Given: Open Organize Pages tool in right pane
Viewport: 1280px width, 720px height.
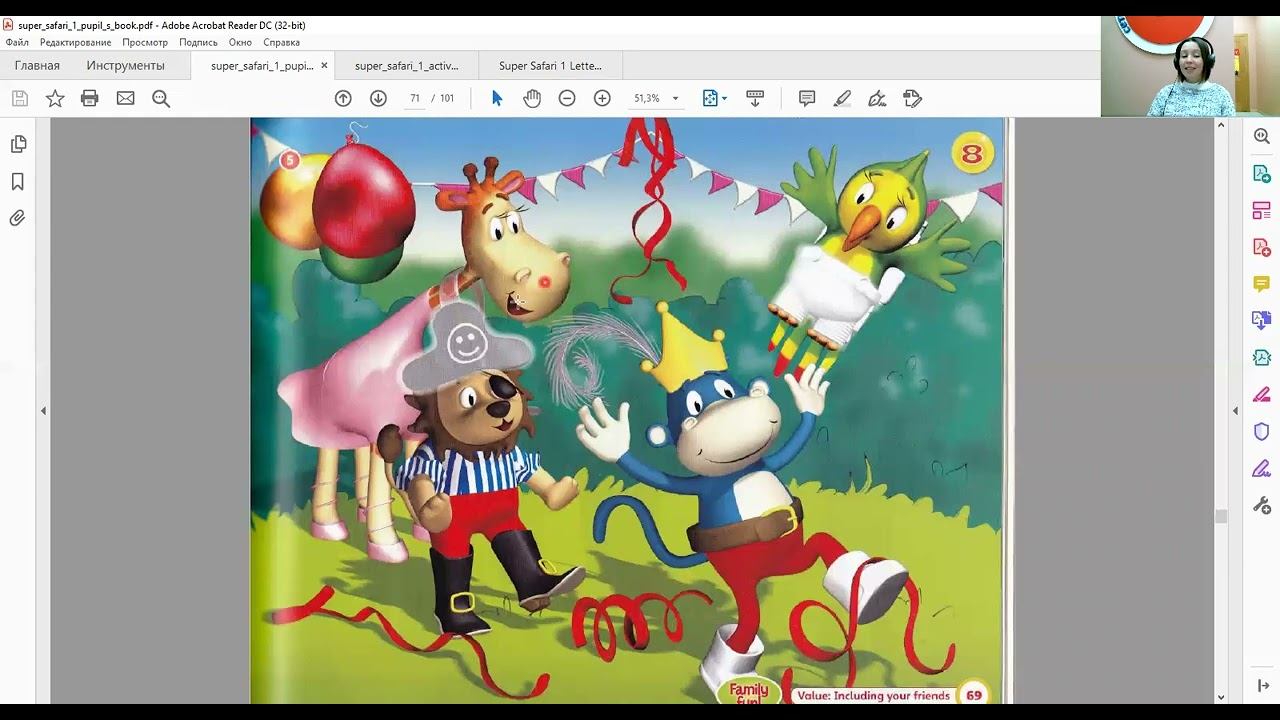Looking at the screenshot, I should pos(1262,210).
